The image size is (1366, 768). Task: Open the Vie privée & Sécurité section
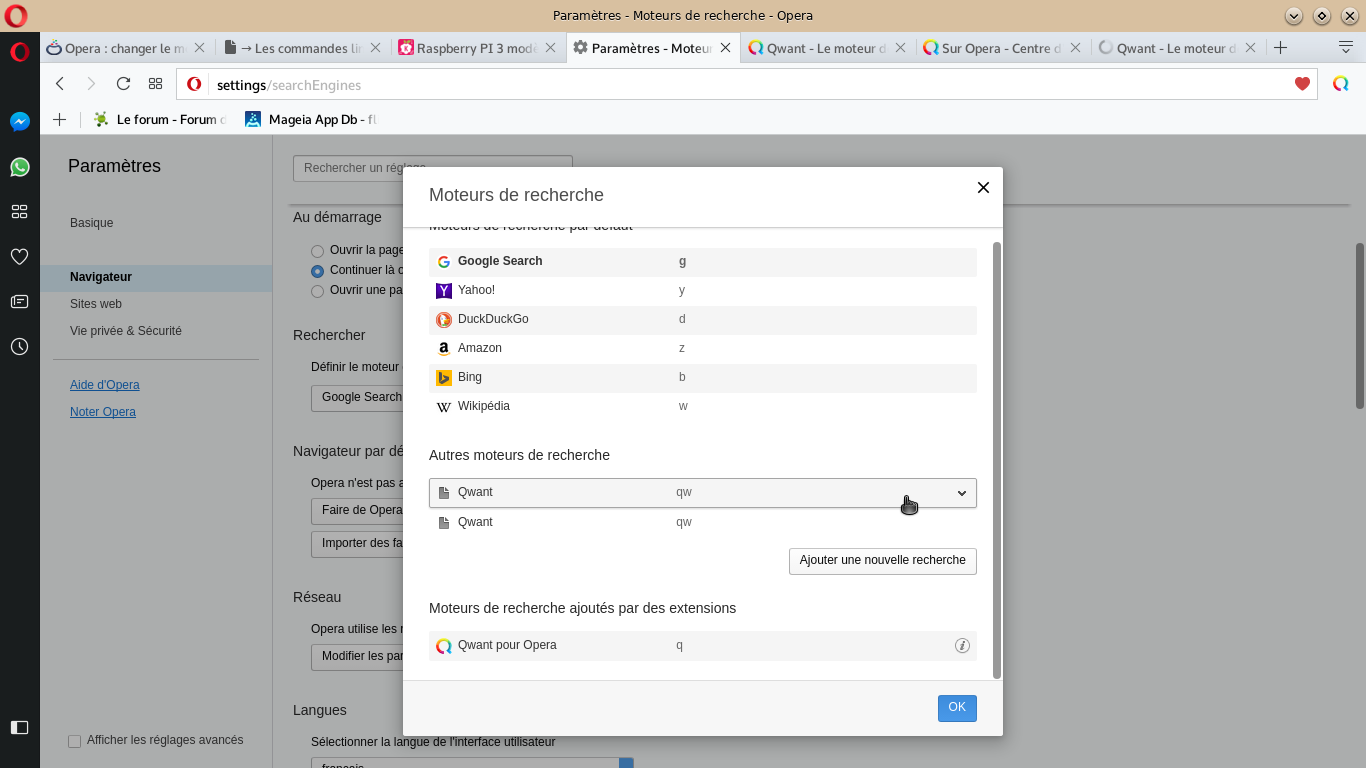click(x=126, y=331)
